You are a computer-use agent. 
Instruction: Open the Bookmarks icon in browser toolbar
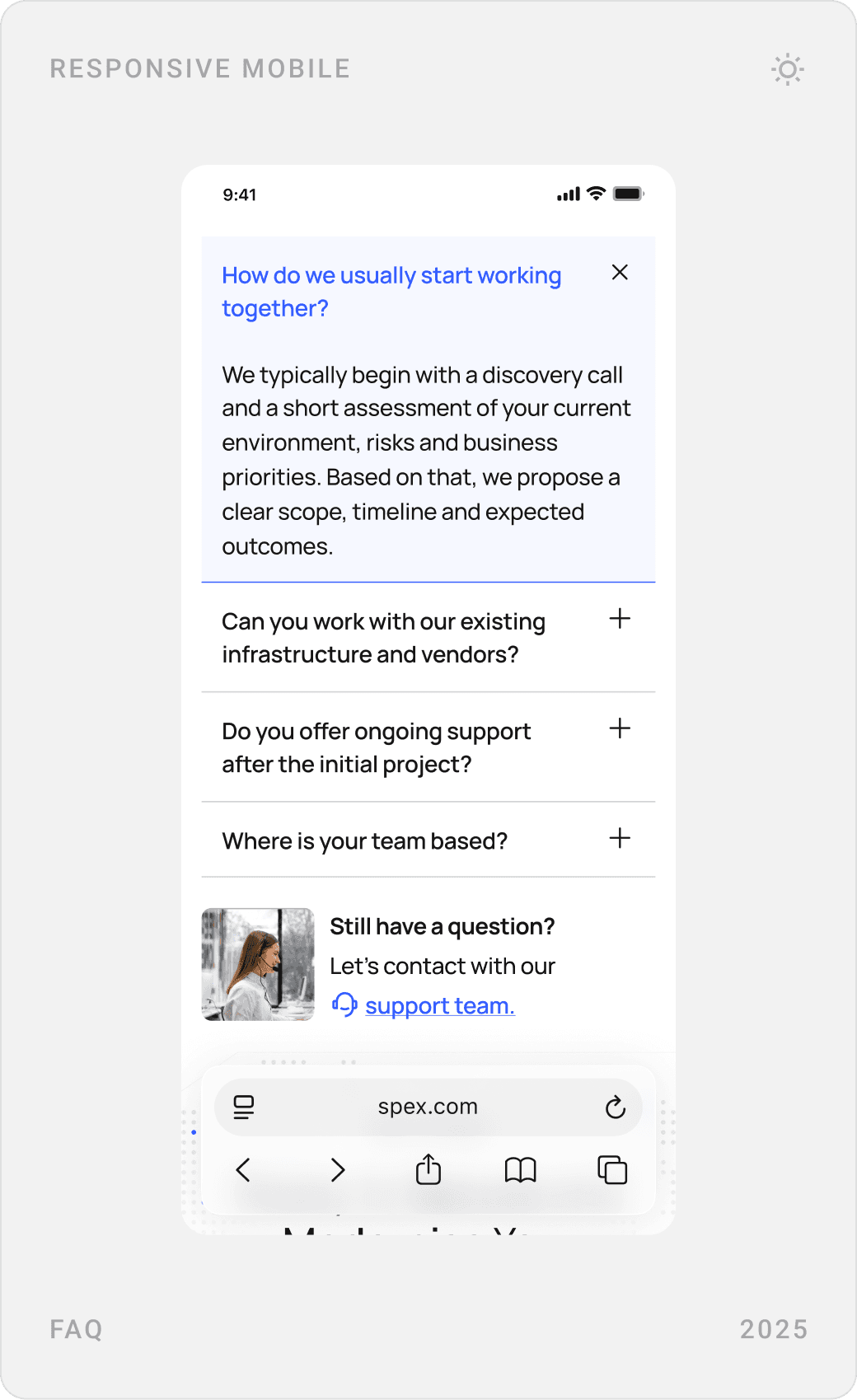pyautogui.click(x=520, y=1170)
